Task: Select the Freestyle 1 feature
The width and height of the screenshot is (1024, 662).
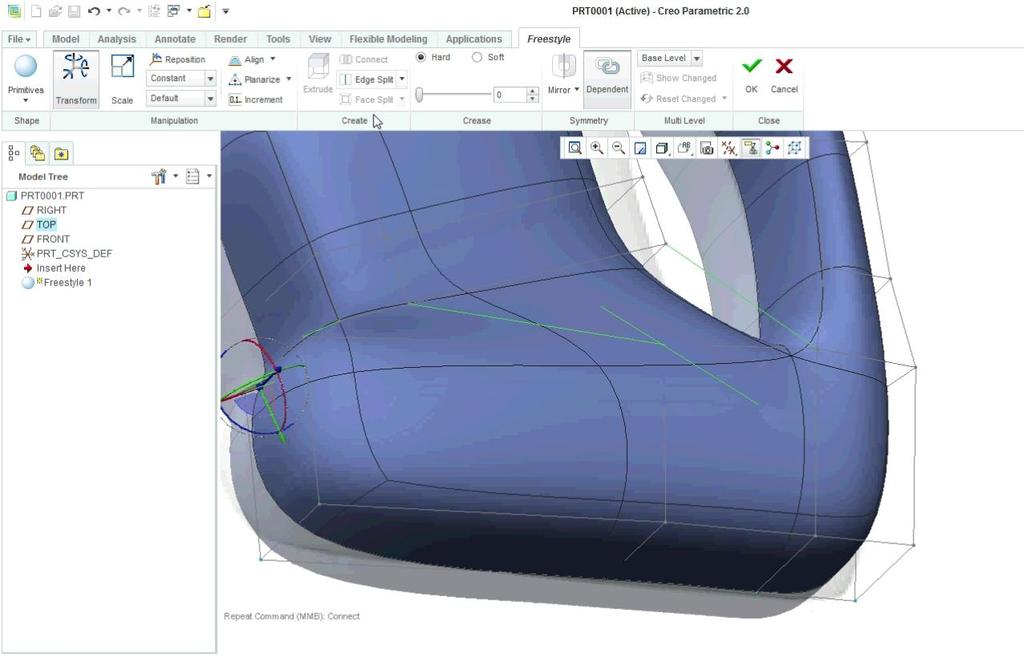Action: tap(67, 283)
